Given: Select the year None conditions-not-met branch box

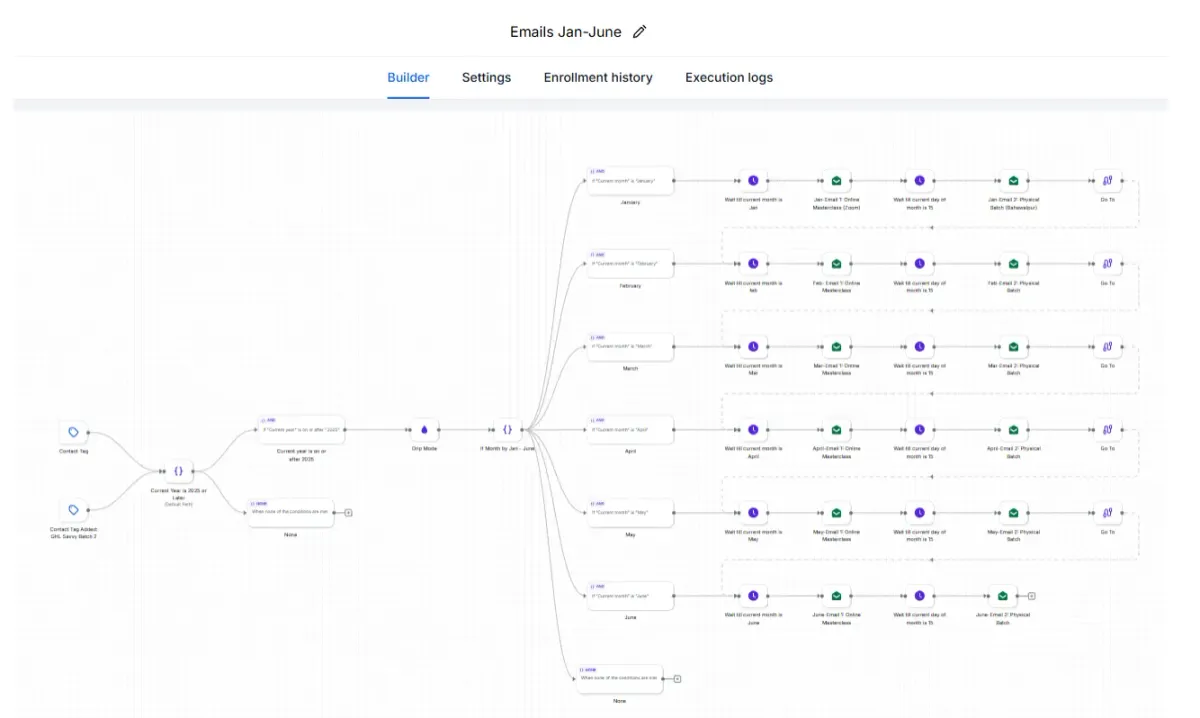Looking at the screenshot, I should tap(290, 512).
